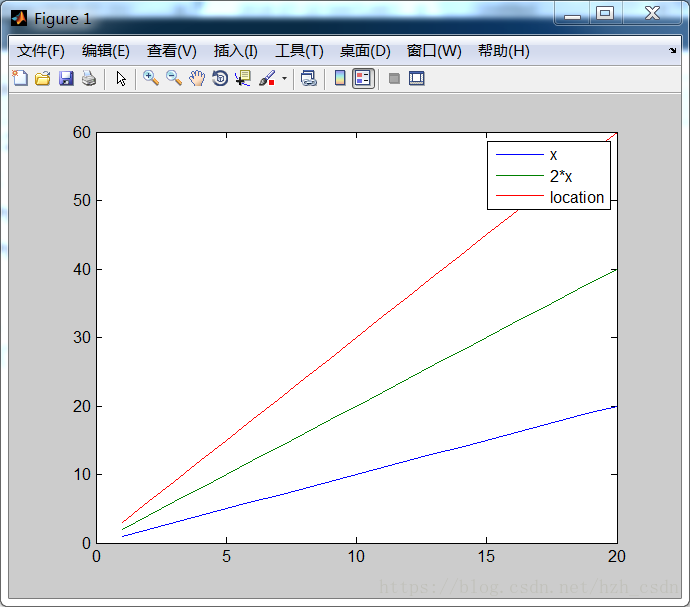
Task: Click the Hide Plot Tools icon
Action: point(394,79)
